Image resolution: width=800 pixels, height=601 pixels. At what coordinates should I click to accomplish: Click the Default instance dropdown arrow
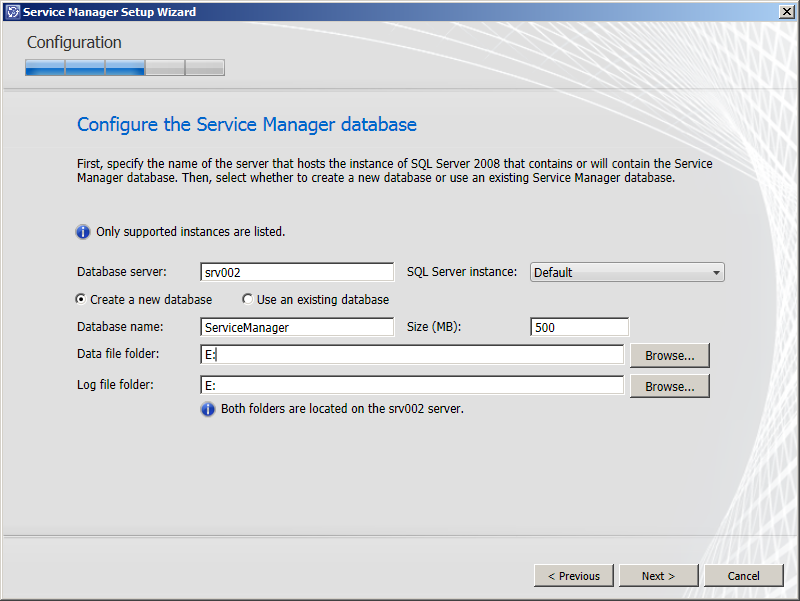pyautogui.click(x=716, y=273)
